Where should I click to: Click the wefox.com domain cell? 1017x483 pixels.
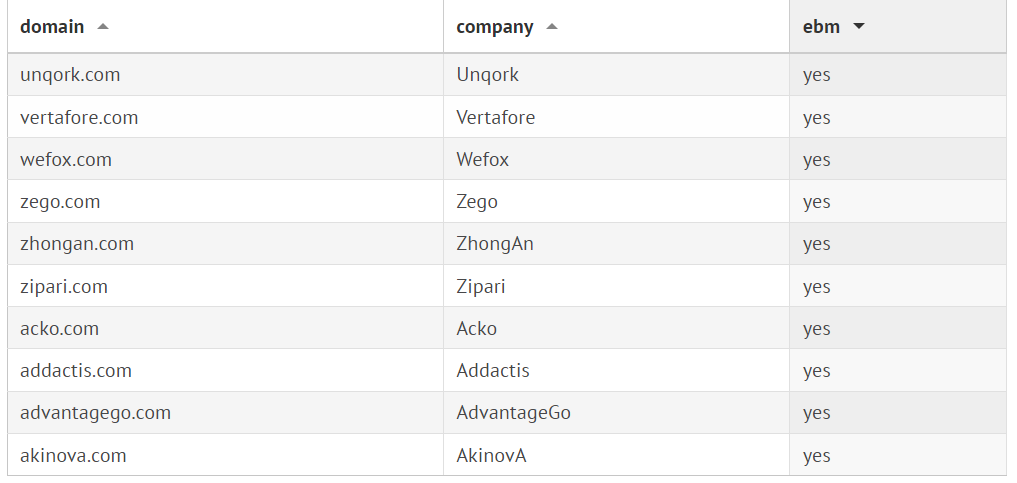point(66,160)
